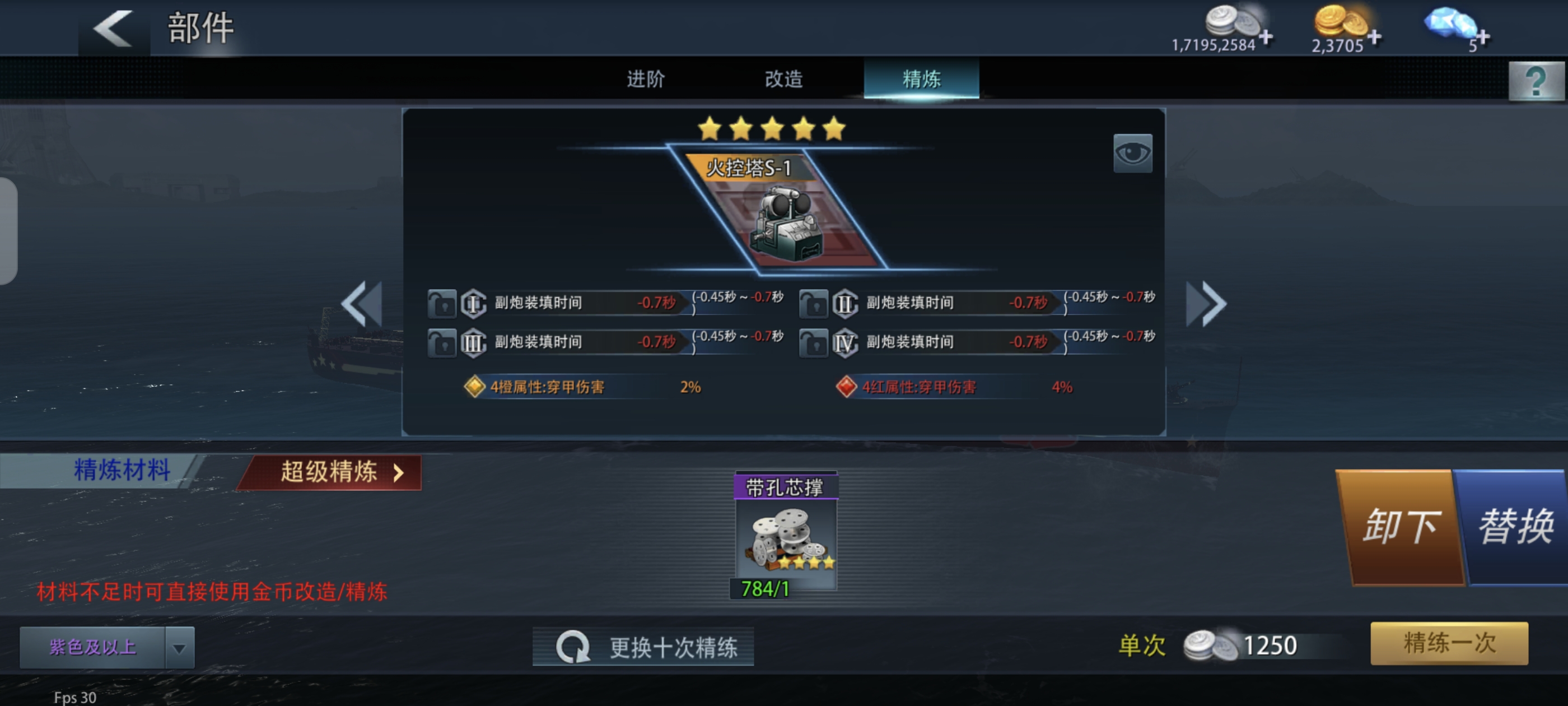Select the 带孔芯撑 material thumbnail

[785, 531]
